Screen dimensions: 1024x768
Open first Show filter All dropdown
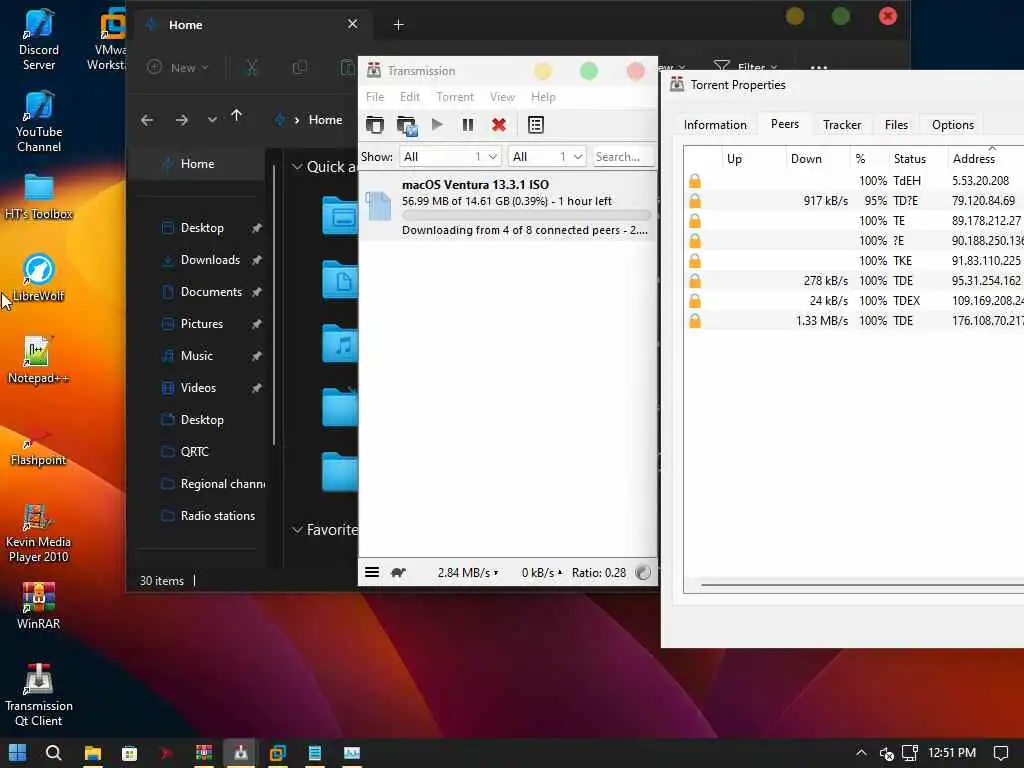450,157
